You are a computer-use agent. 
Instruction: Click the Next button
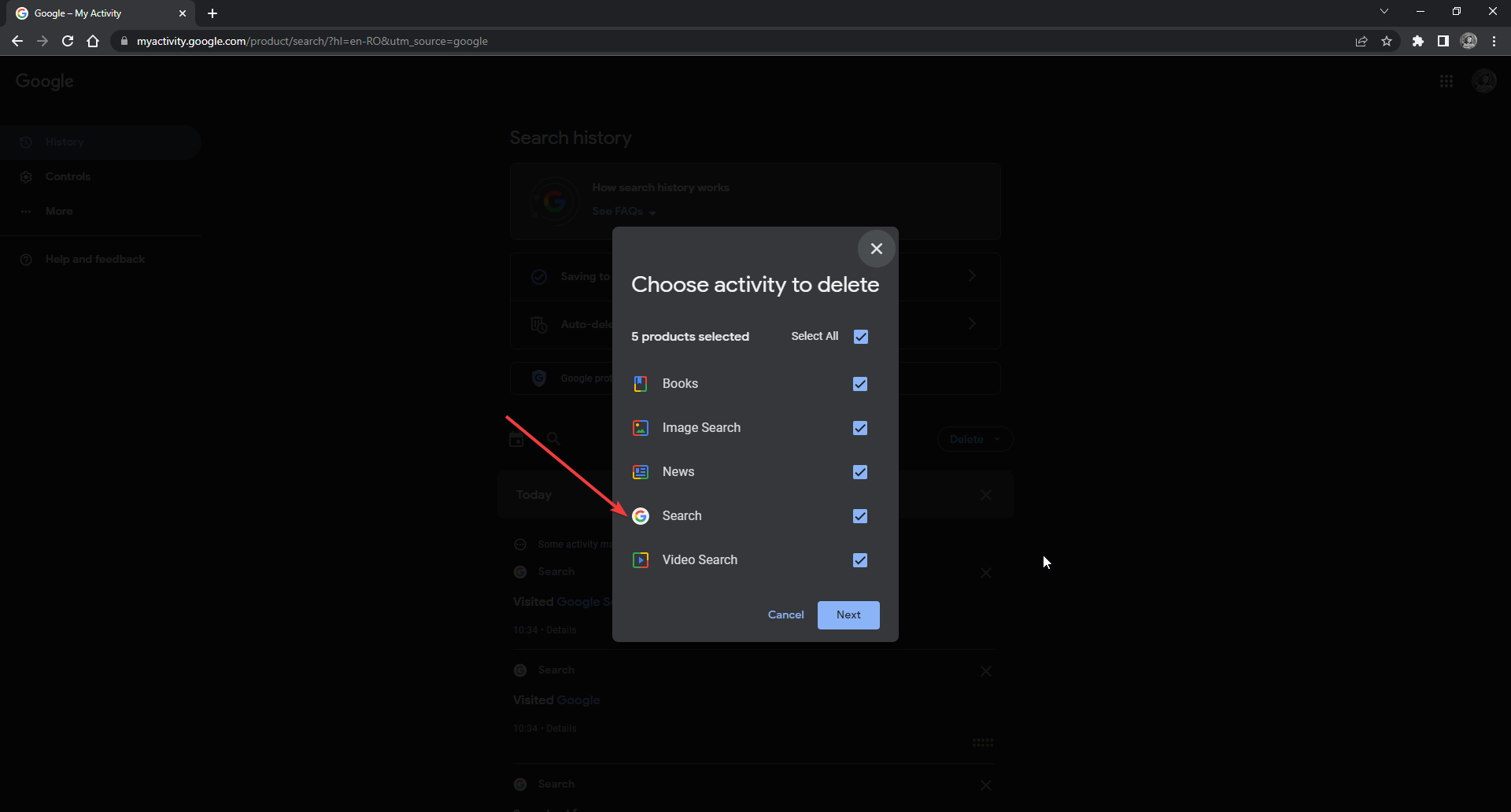pos(848,615)
